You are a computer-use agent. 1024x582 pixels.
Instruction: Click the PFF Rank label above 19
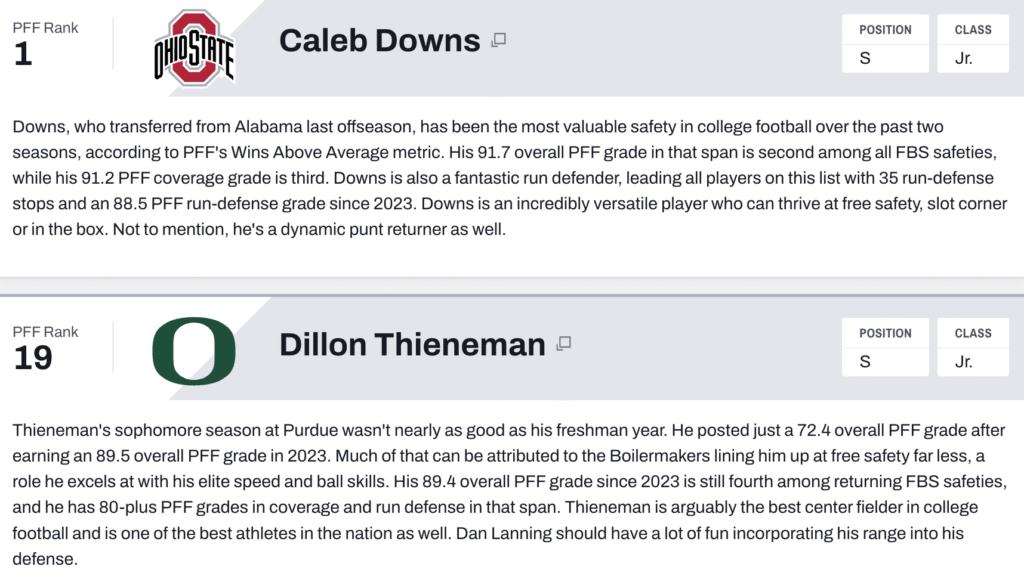click(45, 332)
